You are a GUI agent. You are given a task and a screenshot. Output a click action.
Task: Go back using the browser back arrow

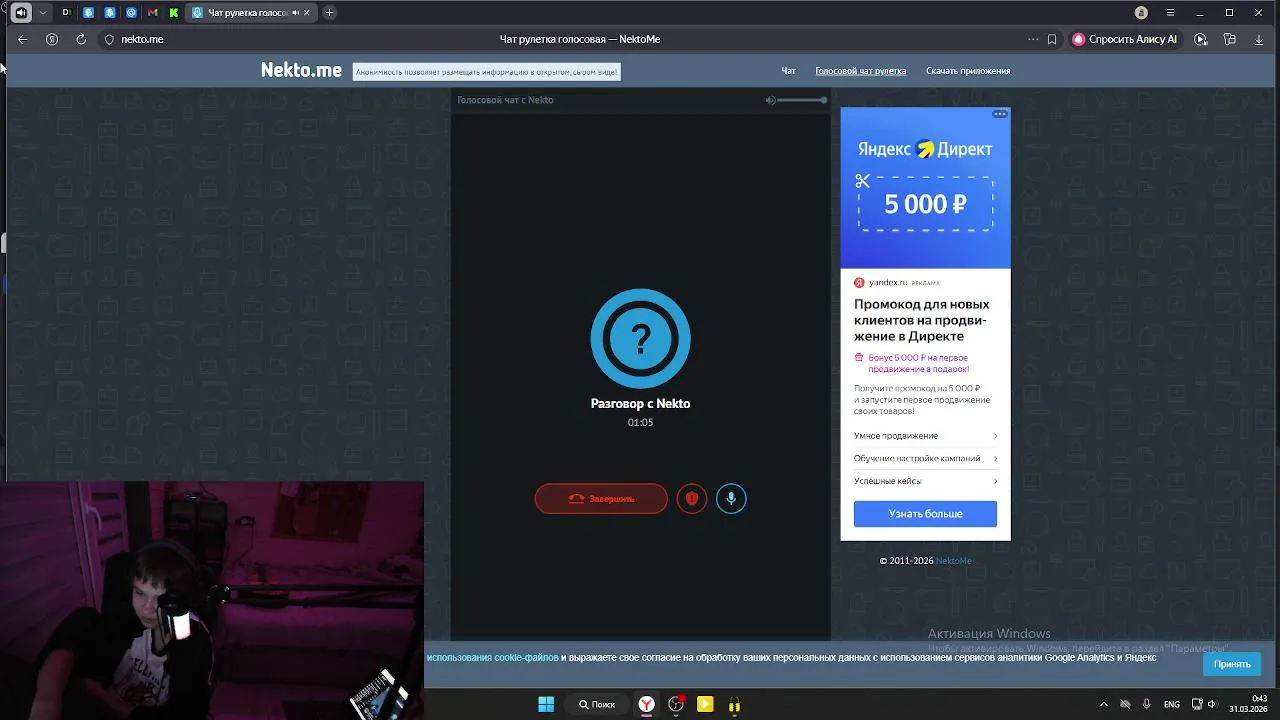(x=22, y=39)
